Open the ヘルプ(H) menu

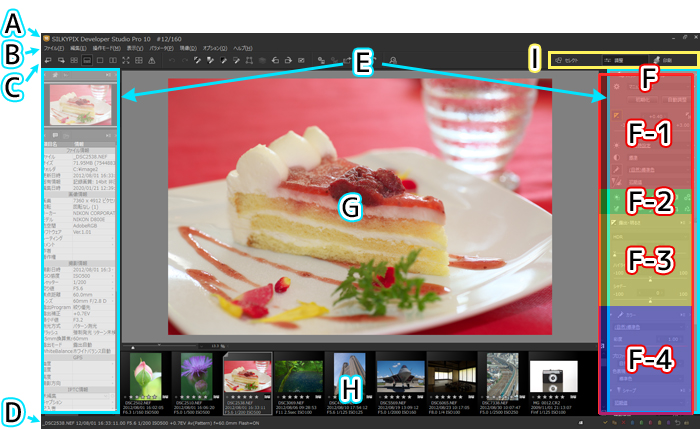coord(243,48)
